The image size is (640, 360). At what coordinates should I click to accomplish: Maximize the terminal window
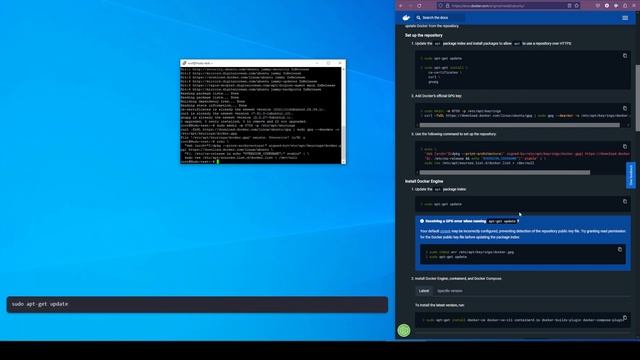(x=329, y=63)
